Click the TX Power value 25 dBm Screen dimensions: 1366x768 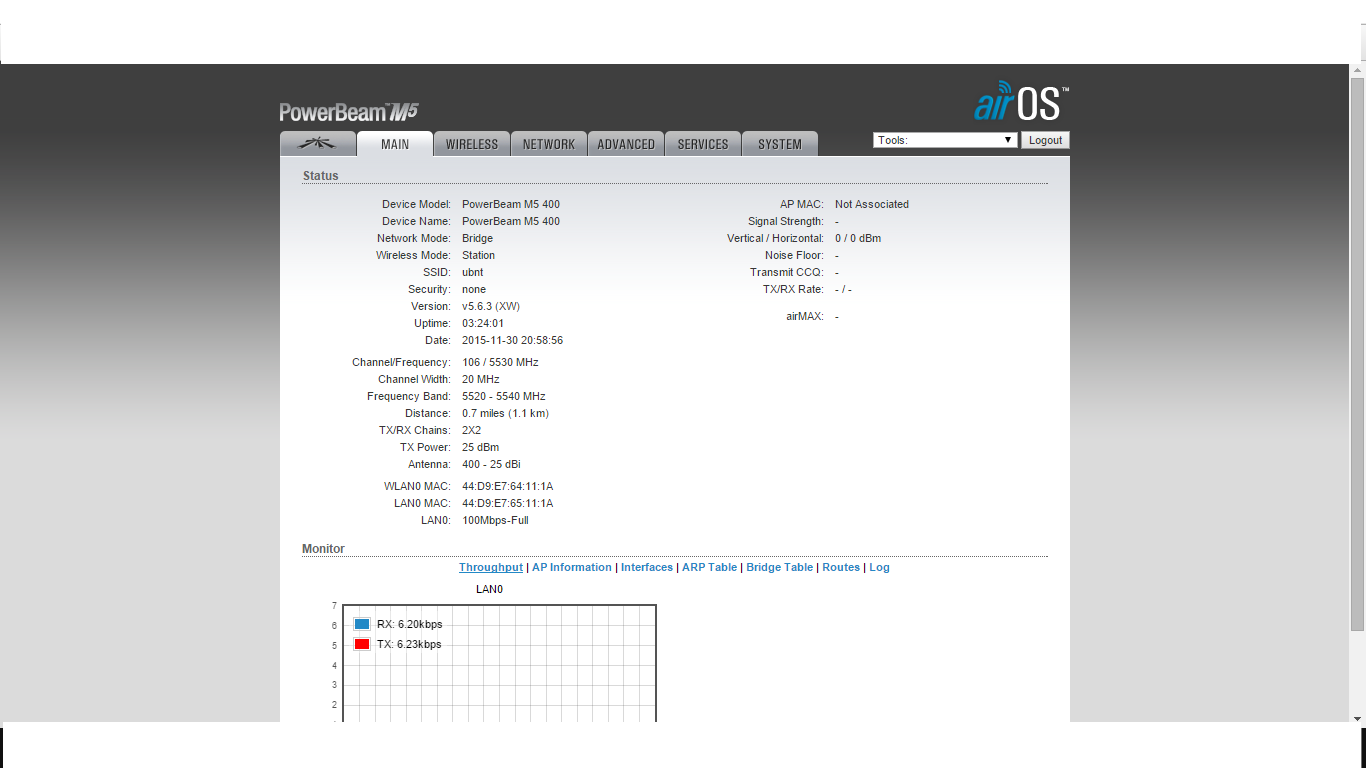pyautogui.click(x=480, y=447)
